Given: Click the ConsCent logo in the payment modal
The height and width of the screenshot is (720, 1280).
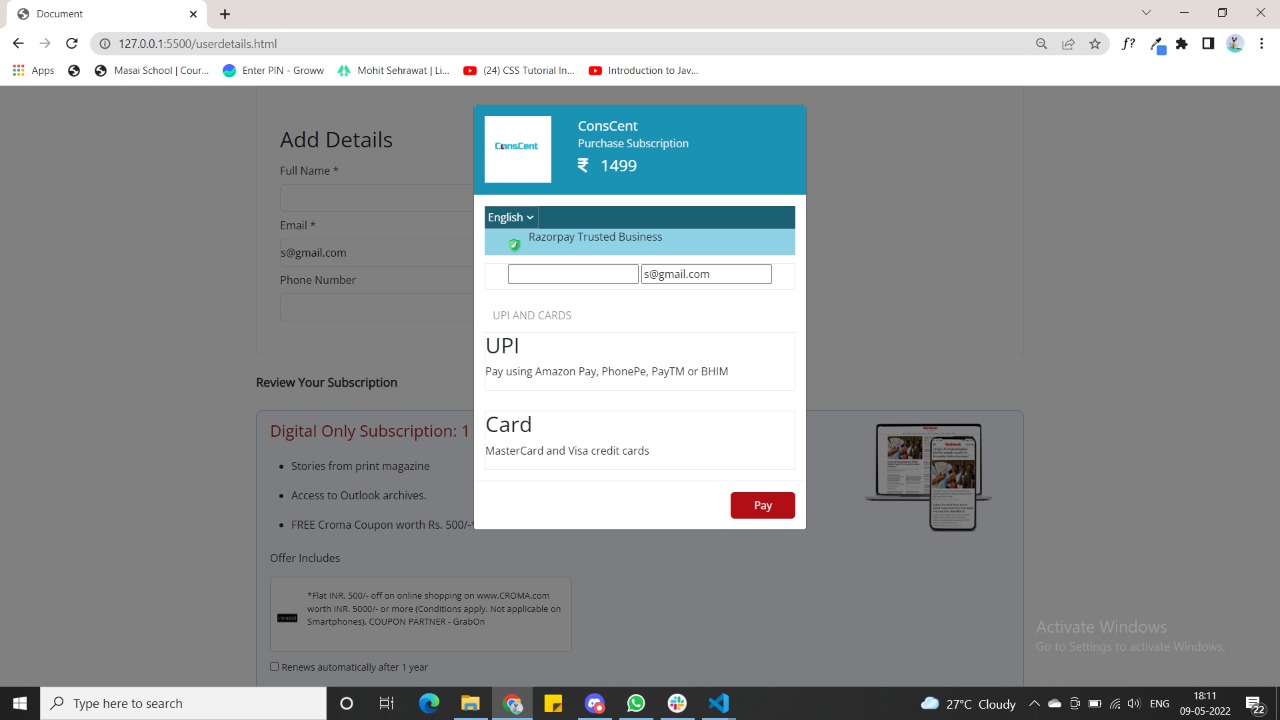Looking at the screenshot, I should coord(517,148).
